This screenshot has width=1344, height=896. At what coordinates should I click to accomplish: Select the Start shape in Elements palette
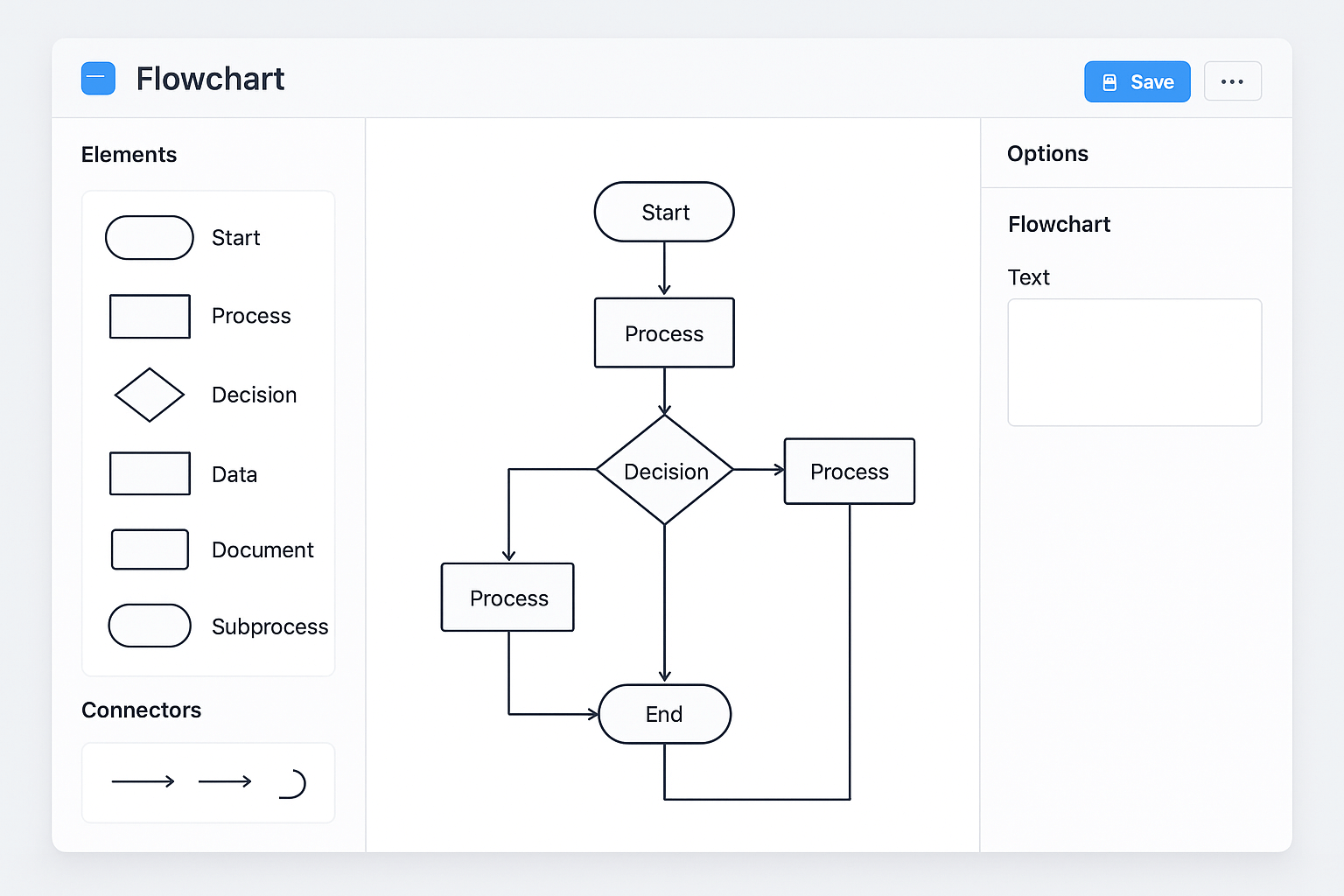(150, 238)
